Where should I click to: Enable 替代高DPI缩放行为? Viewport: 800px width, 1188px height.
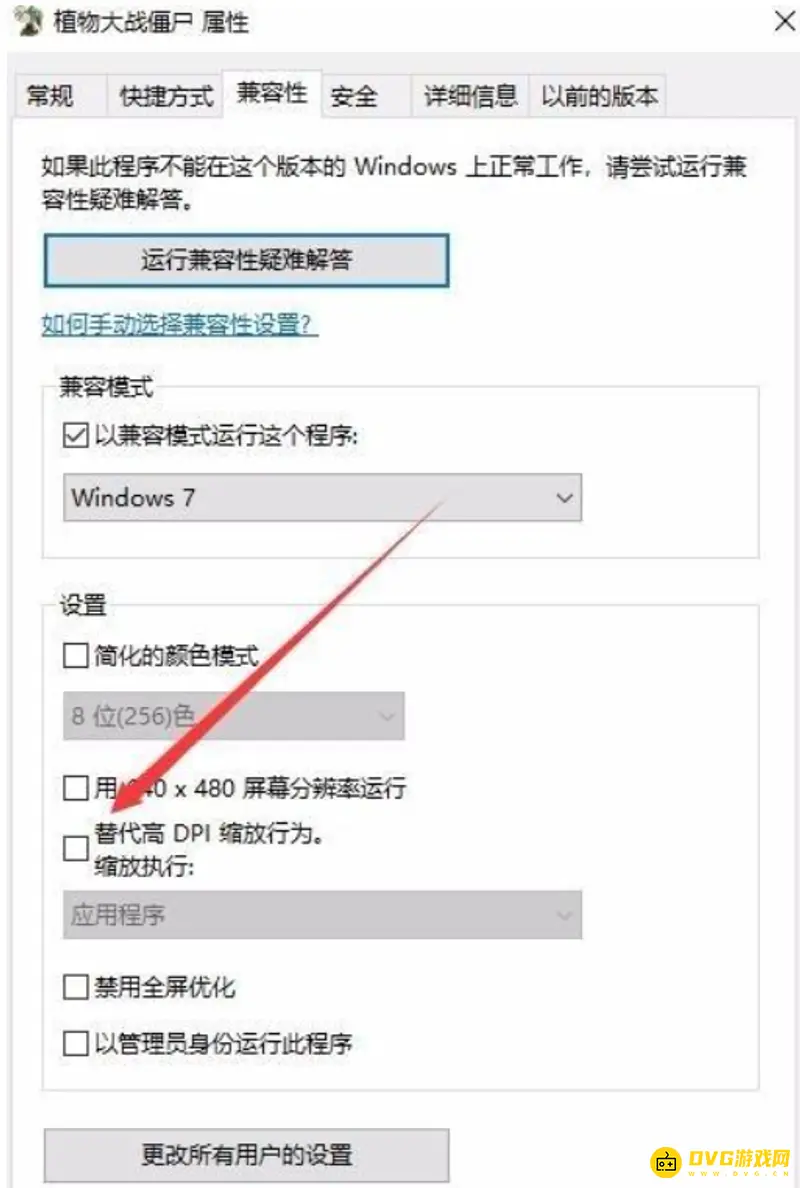click(x=74, y=849)
